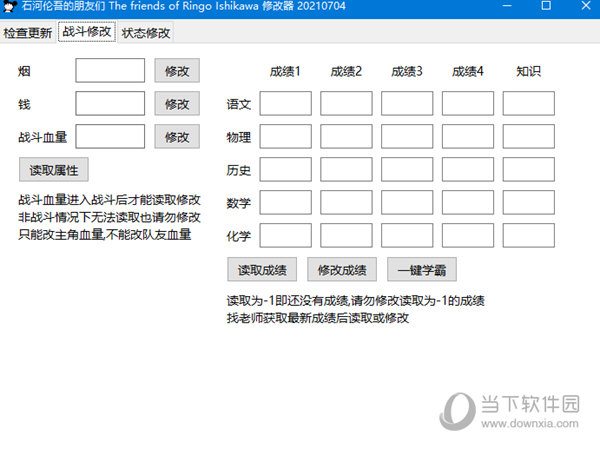Click the 语文 row label

(x=239, y=104)
